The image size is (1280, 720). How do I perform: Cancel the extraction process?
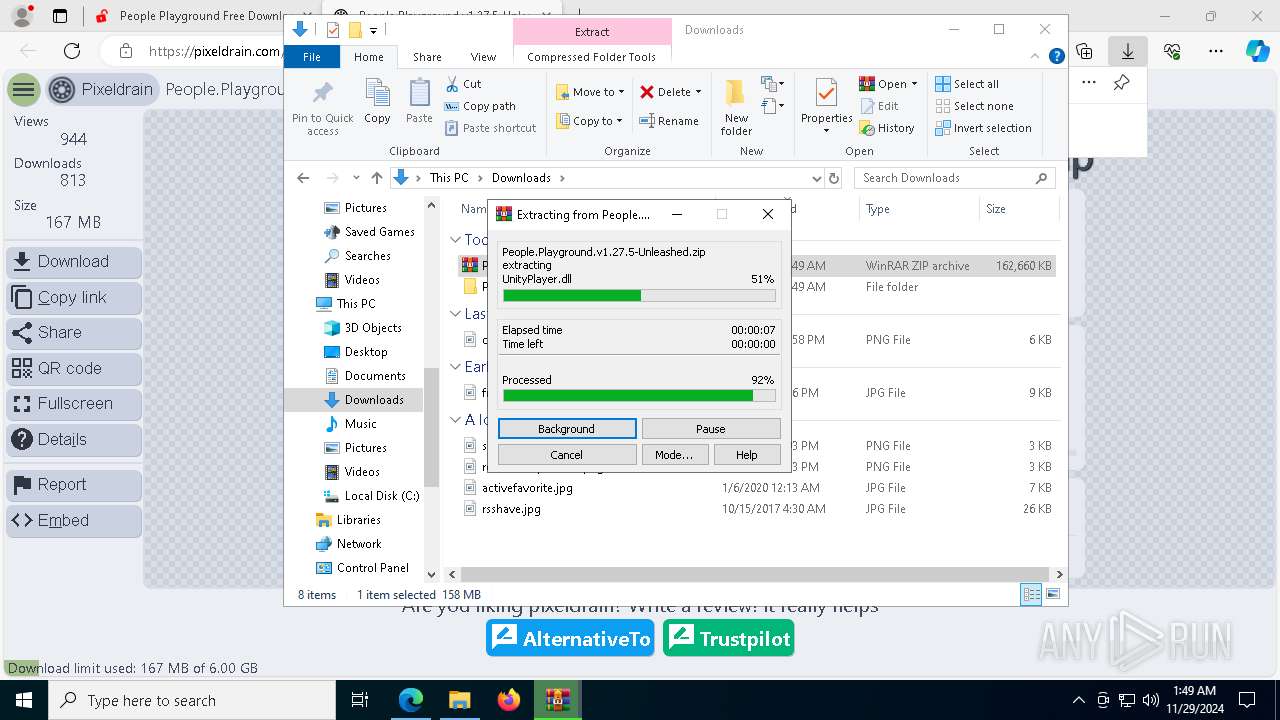point(567,455)
